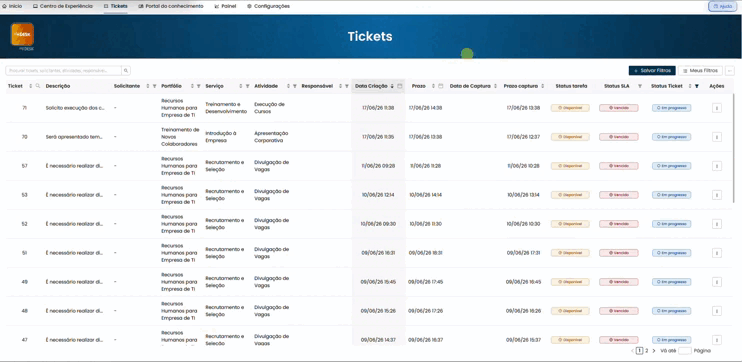Open actions menu for ticket 53
742x362 pixels.
716,195
